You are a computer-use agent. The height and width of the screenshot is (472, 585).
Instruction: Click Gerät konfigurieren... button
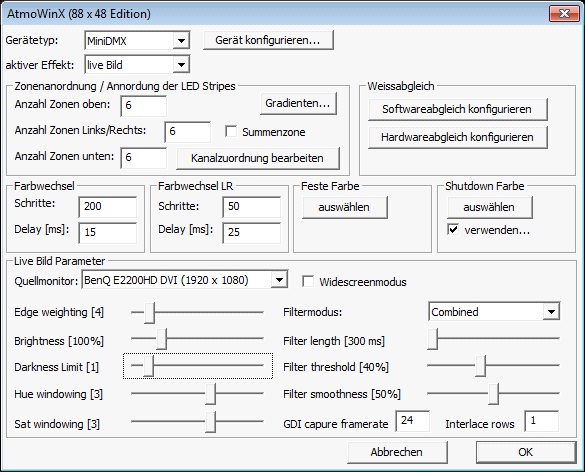click(268, 40)
